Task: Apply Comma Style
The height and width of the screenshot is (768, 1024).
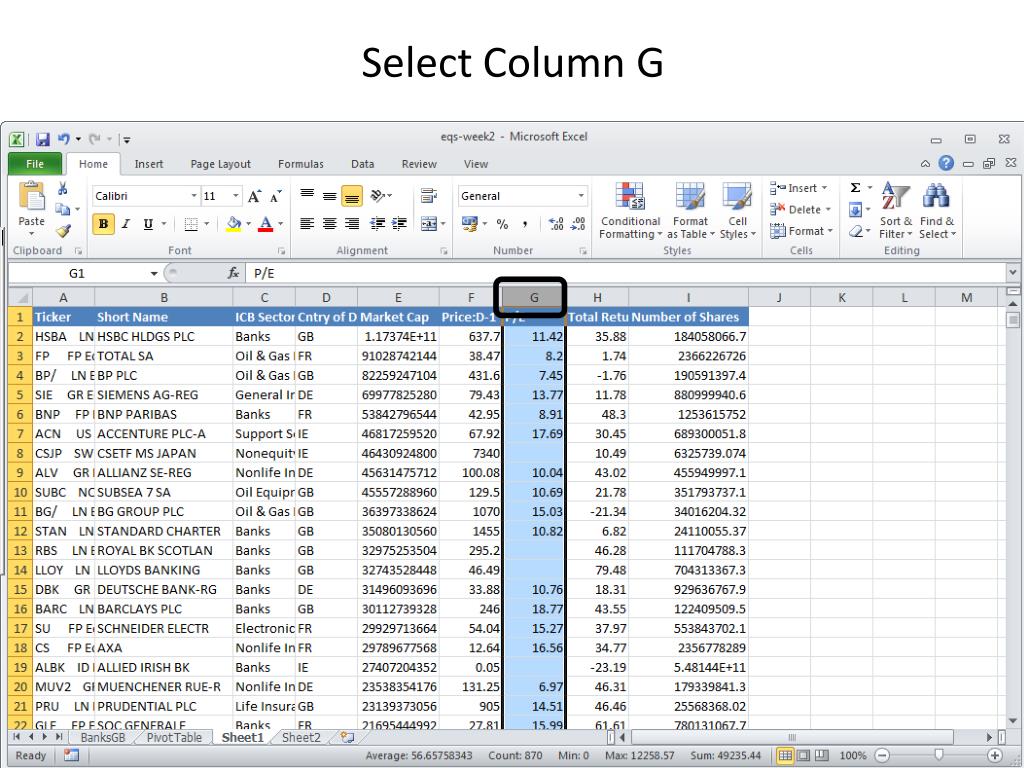Action: 524,224
